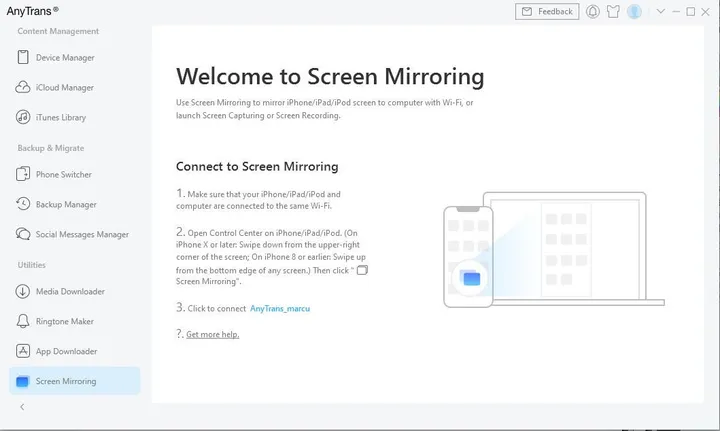Screen dimensions: 720x431
Task: Click the Connect to Screen Mirroring subheading
Action: pyautogui.click(x=257, y=166)
